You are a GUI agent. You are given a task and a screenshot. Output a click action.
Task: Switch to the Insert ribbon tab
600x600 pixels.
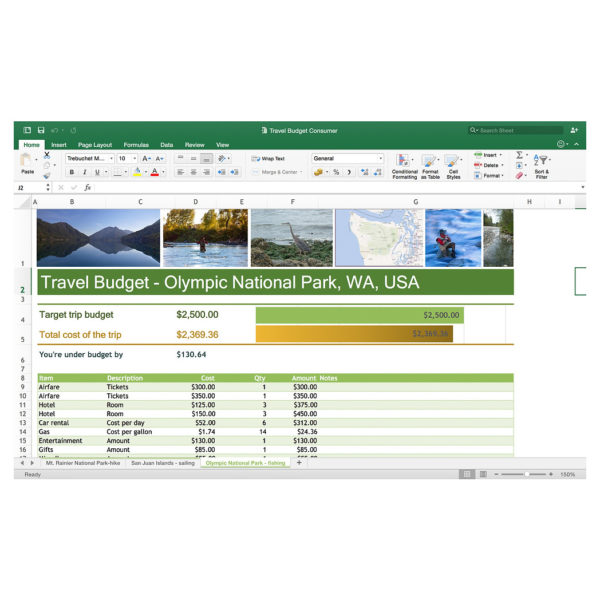[59, 145]
